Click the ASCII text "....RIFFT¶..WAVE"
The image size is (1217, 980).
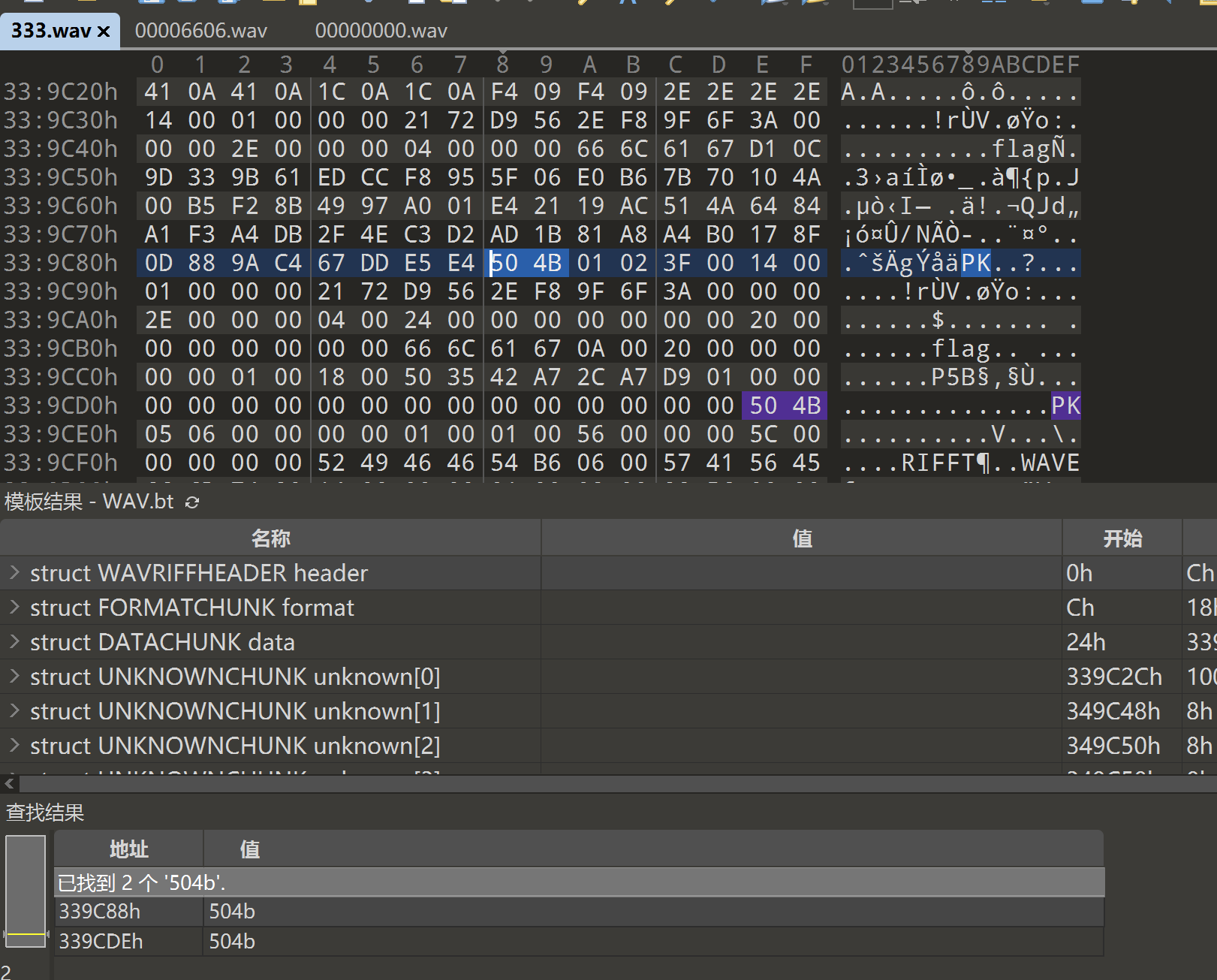tap(960, 463)
